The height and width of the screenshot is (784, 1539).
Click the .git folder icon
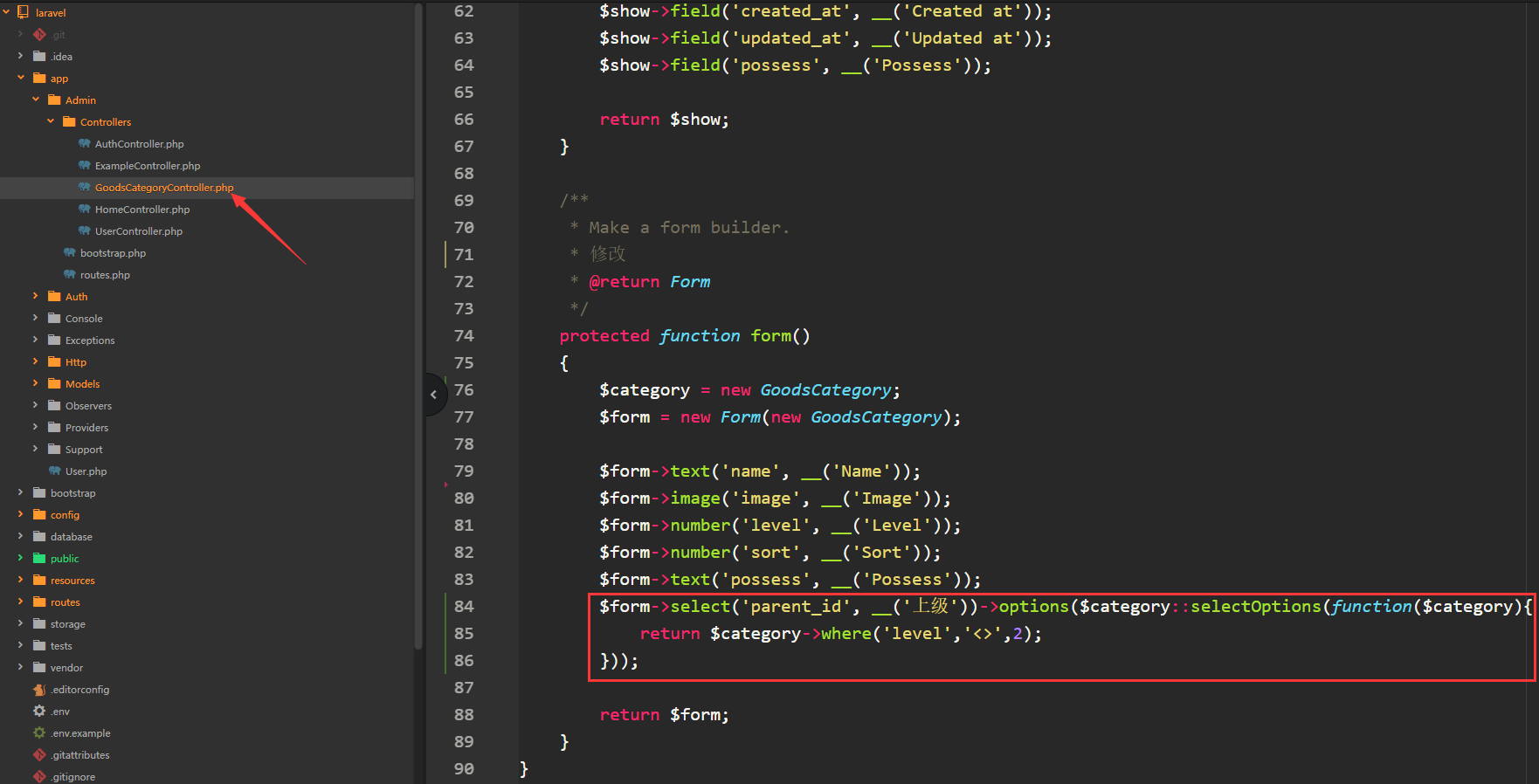(39, 34)
